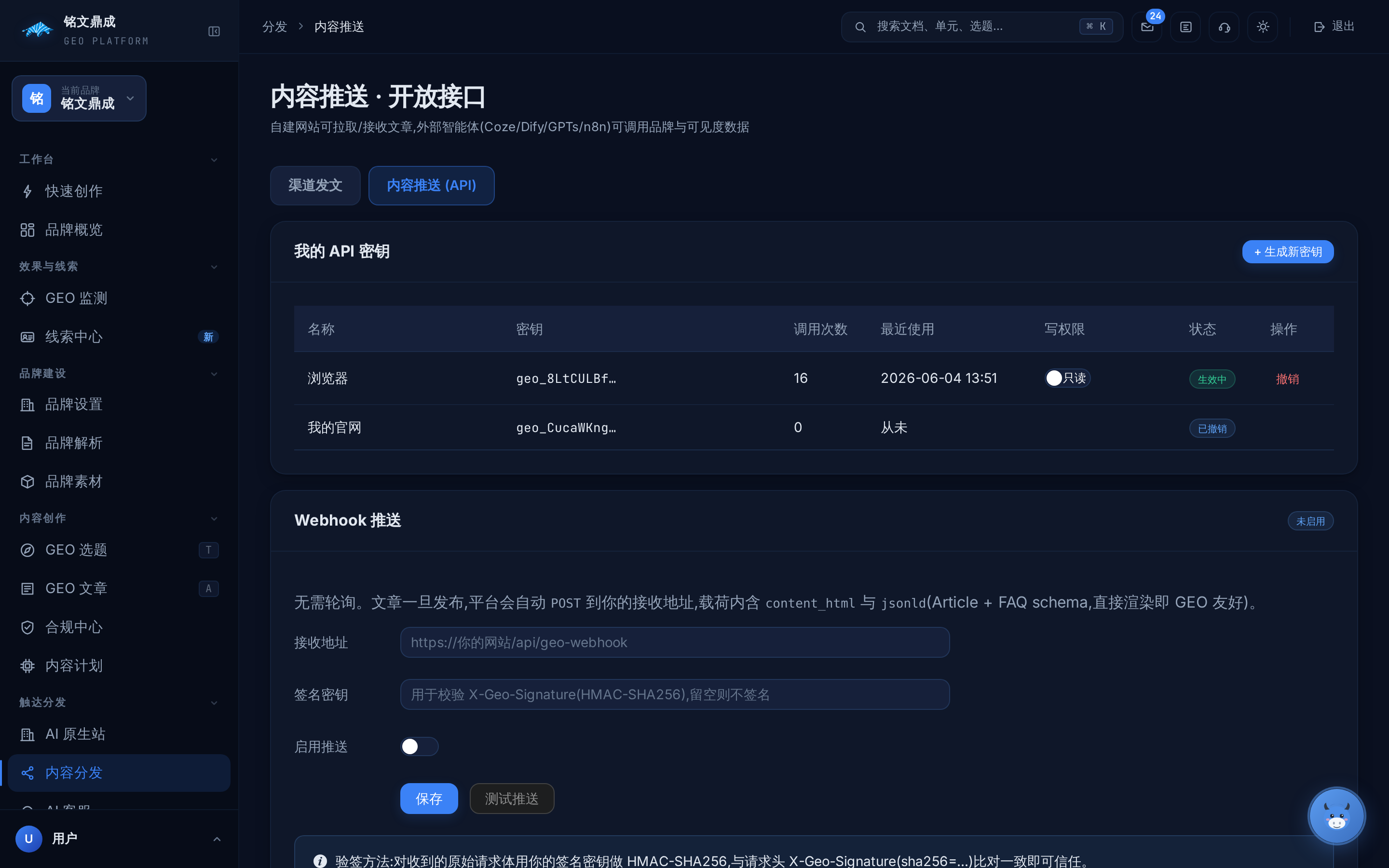Click the search magnifier icon

coord(860,27)
